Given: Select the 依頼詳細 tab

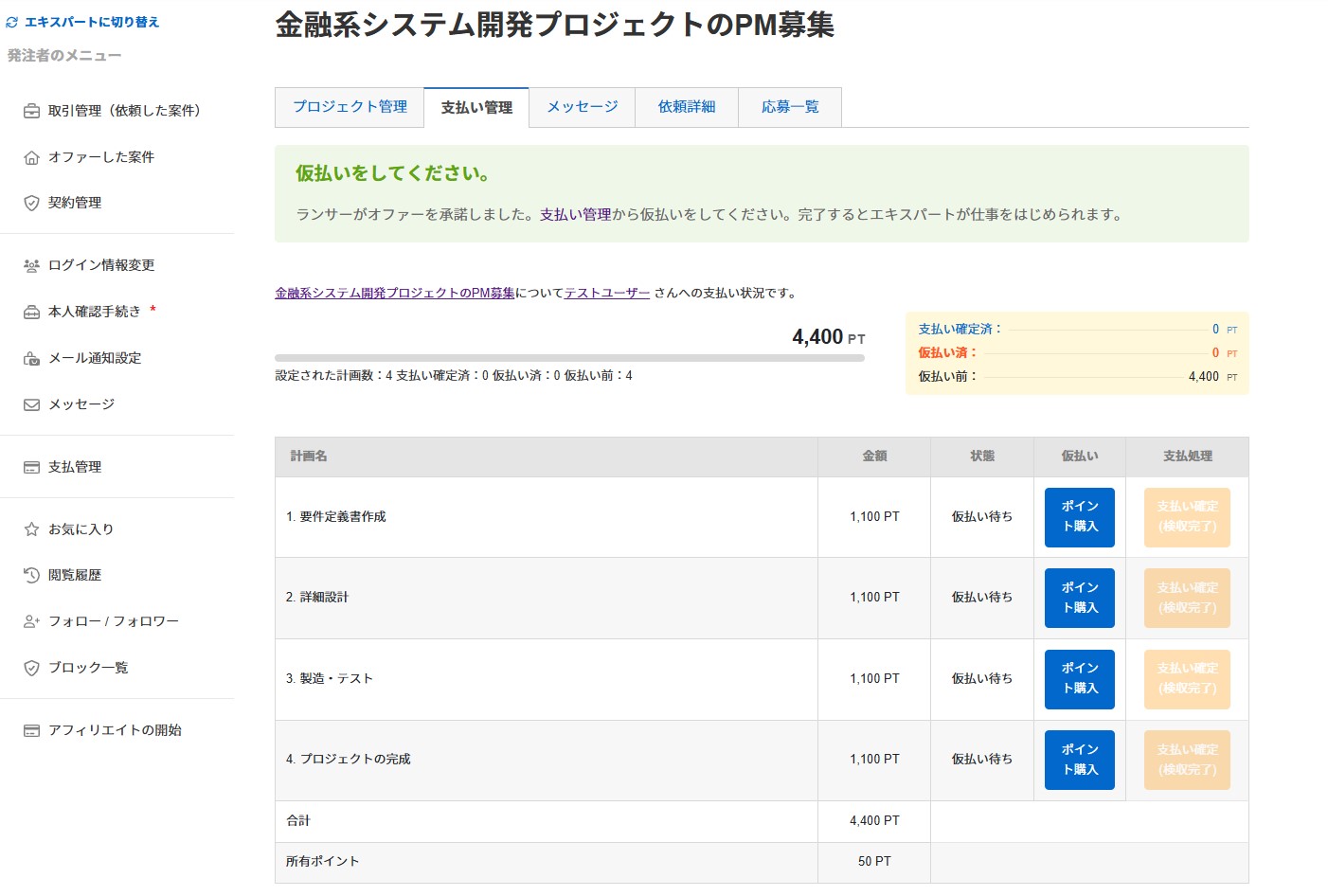Looking at the screenshot, I should (687, 107).
